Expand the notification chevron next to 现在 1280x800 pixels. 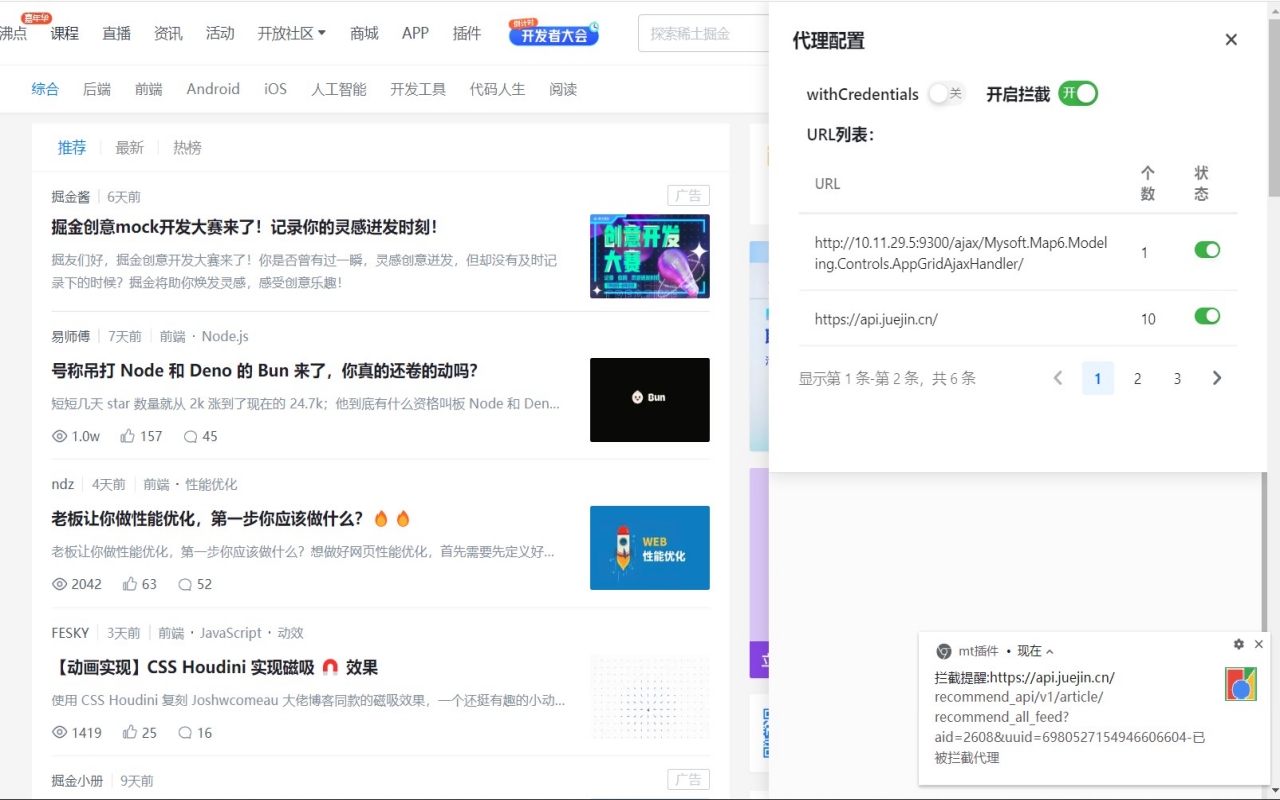click(1050, 652)
